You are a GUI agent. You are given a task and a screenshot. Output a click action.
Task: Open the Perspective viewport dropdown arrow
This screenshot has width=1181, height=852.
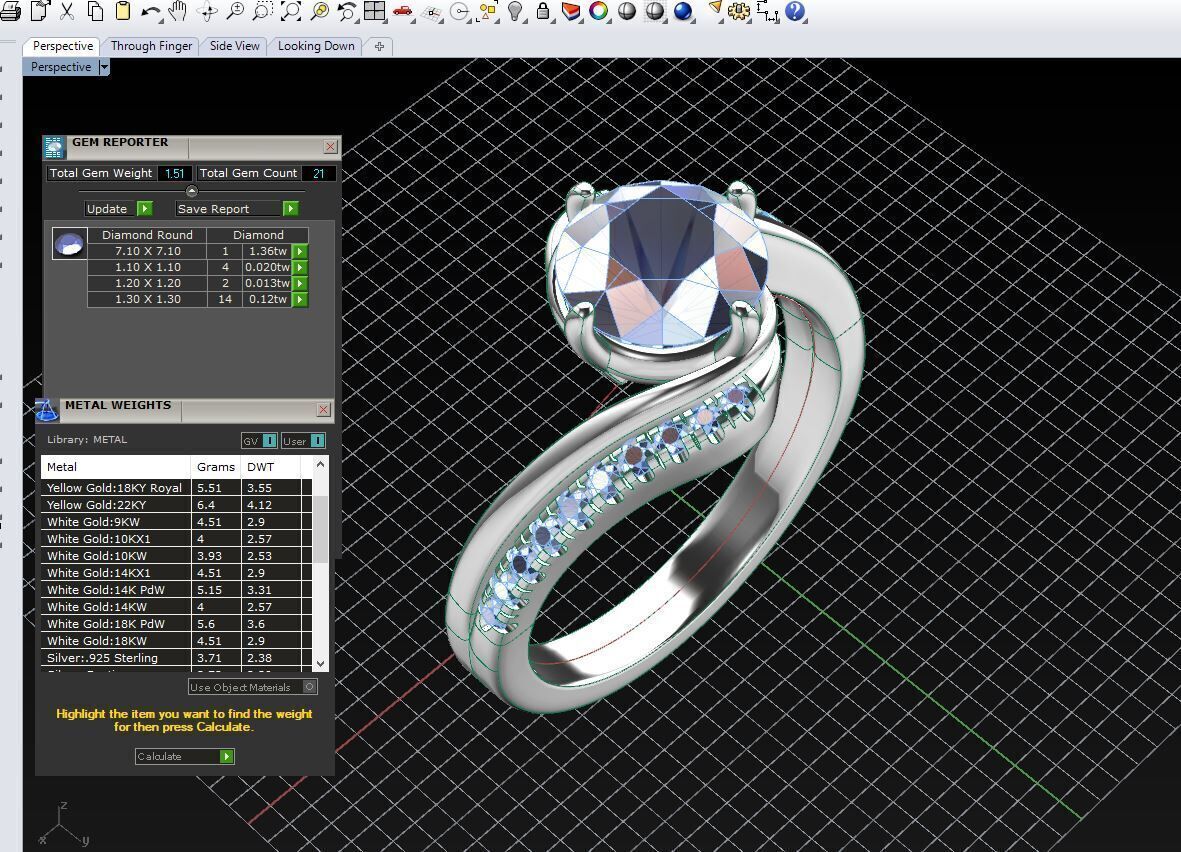(x=105, y=67)
